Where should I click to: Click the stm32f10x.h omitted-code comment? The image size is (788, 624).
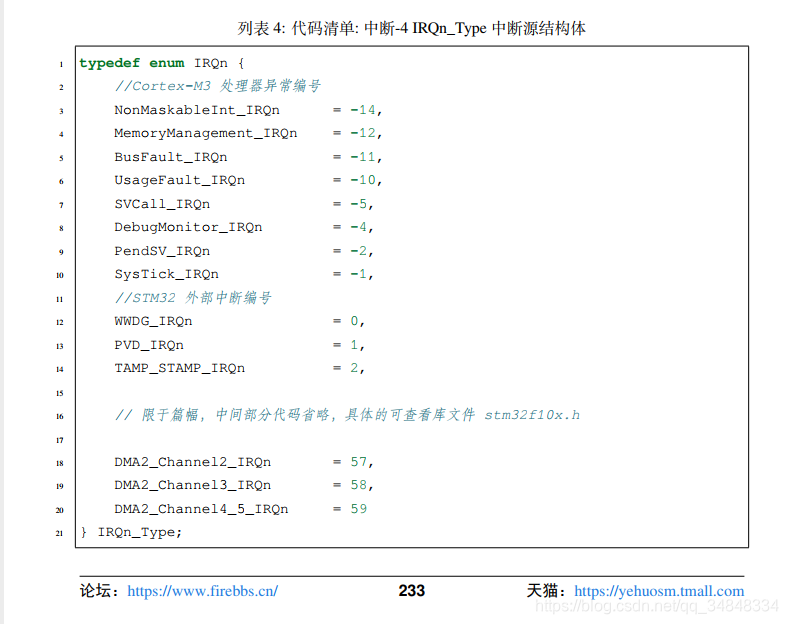347,415
